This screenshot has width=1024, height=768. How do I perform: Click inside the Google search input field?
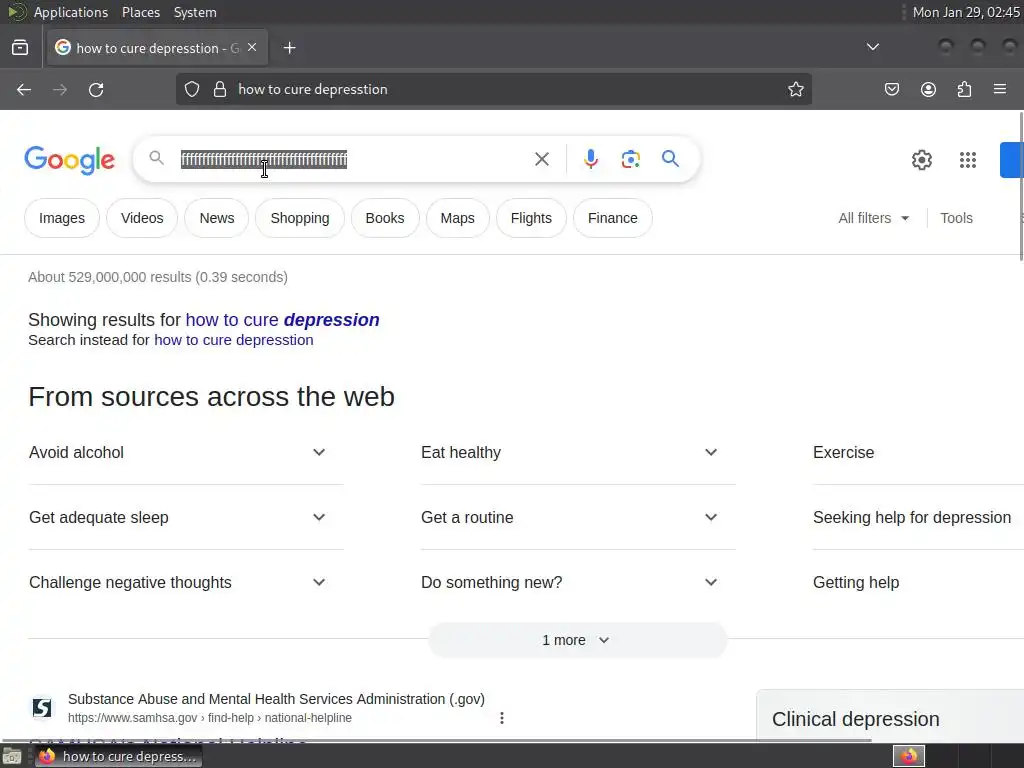click(353, 159)
